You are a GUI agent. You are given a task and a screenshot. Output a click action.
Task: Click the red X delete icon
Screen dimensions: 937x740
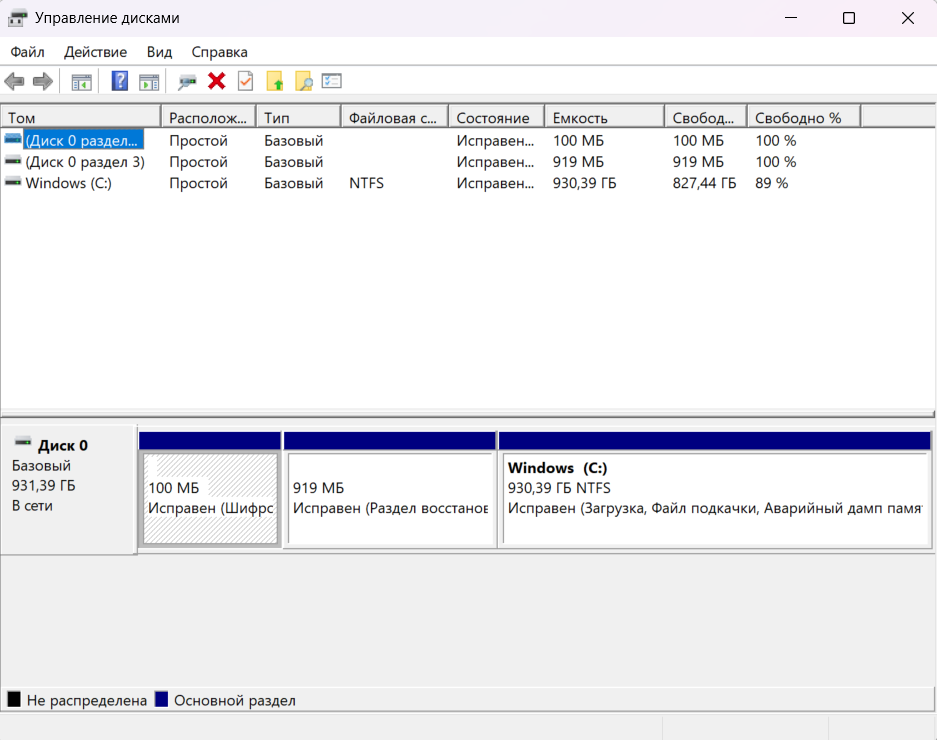click(216, 81)
